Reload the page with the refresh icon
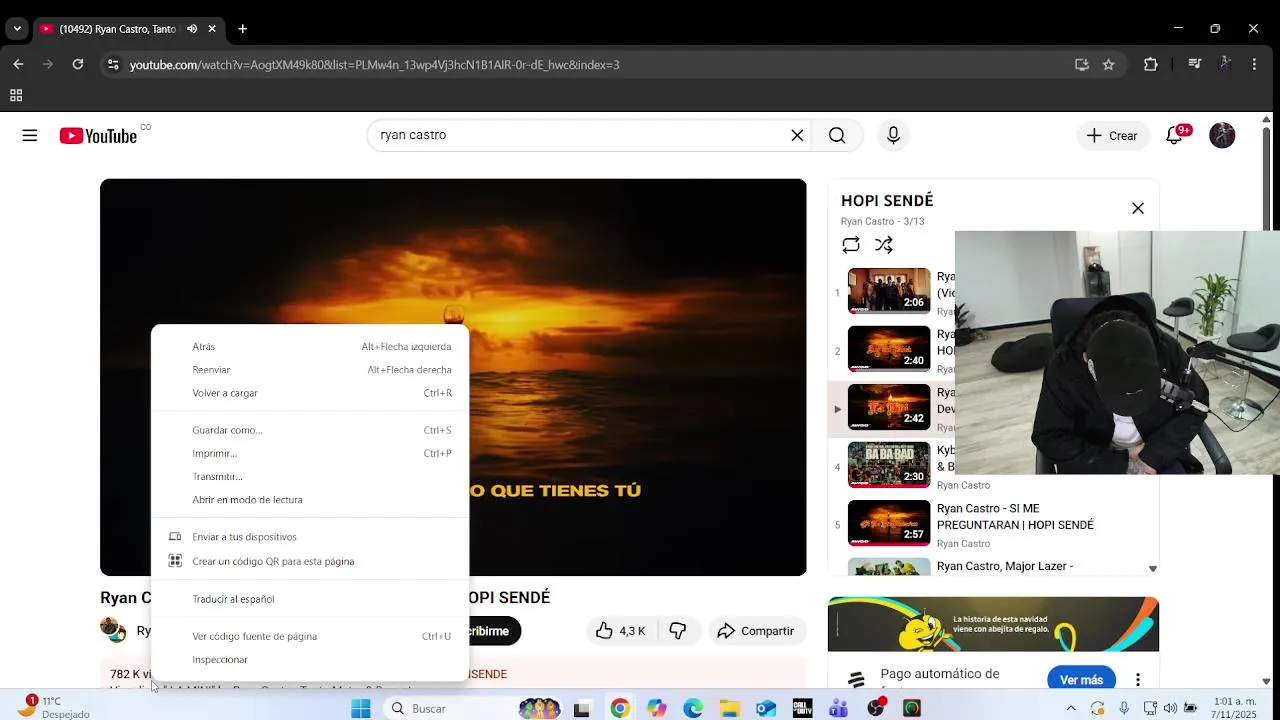Image resolution: width=1280 pixels, height=720 pixels. pos(78,64)
